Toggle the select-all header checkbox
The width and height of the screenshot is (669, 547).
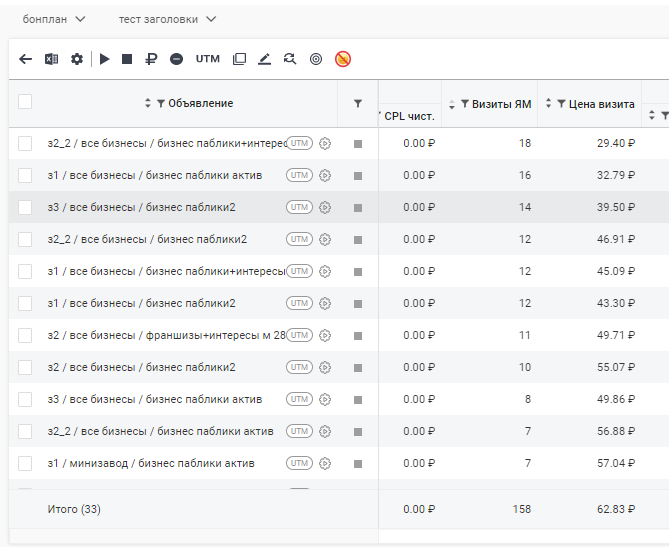coord(25,102)
